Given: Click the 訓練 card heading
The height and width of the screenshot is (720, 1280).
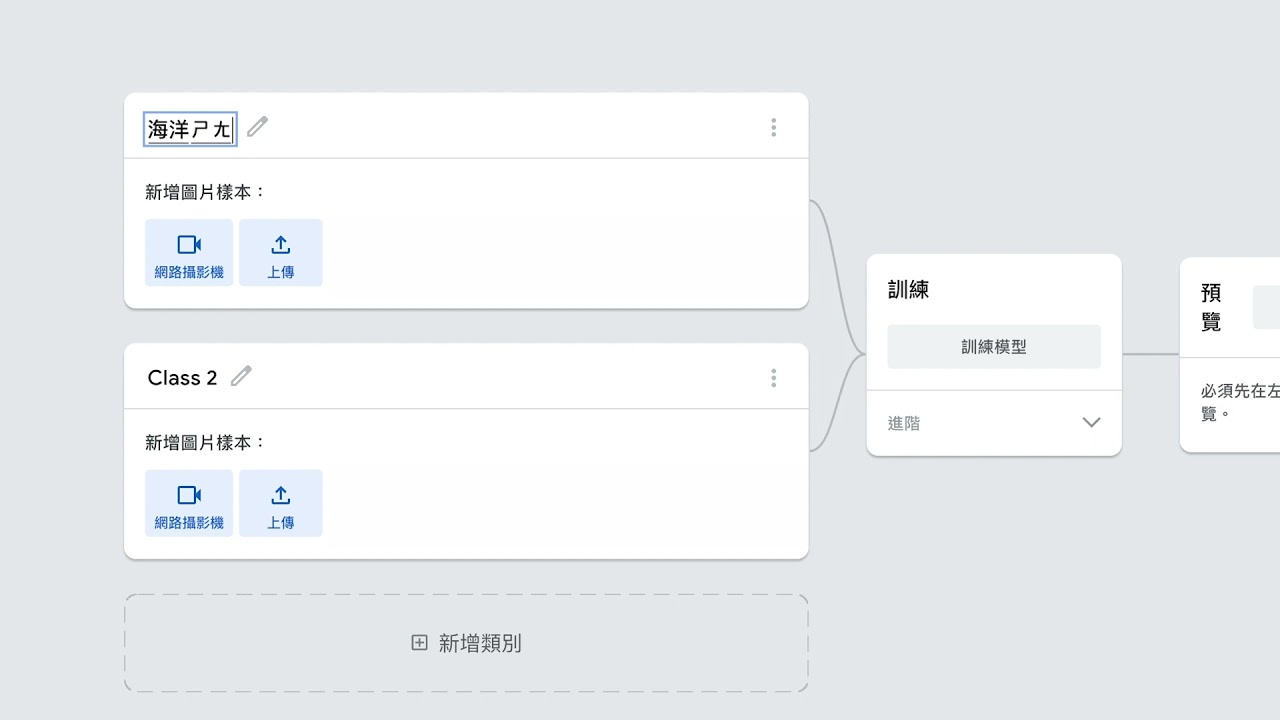Looking at the screenshot, I should 909,290.
